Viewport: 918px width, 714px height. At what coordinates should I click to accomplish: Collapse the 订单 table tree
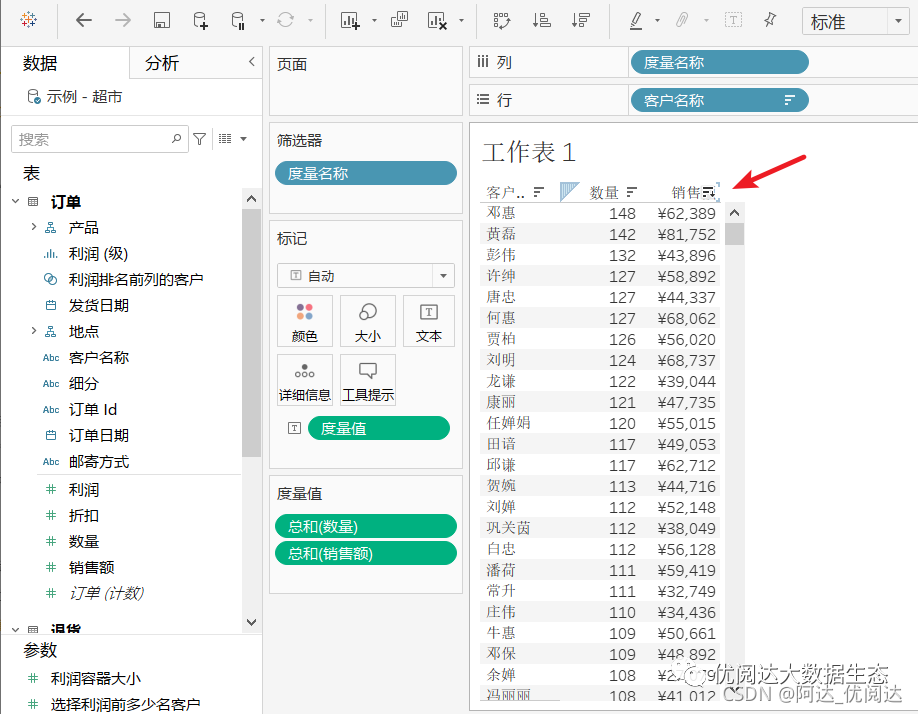(x=16, y=201)
